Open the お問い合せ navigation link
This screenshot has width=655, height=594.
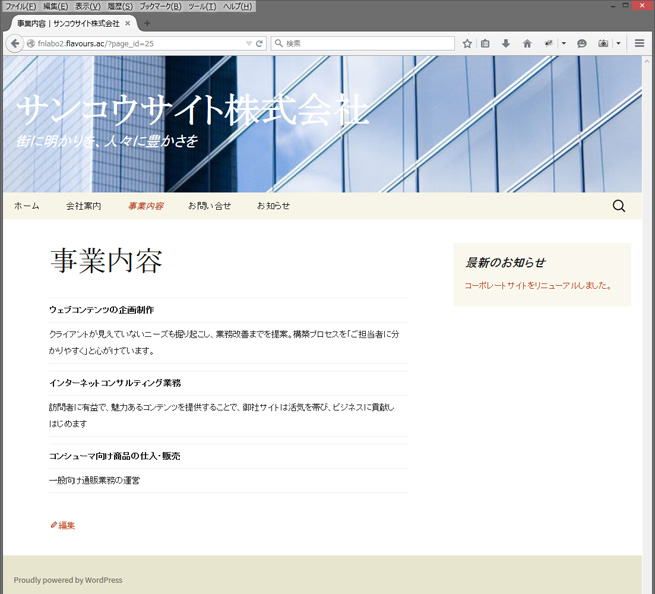click(209, 206)
